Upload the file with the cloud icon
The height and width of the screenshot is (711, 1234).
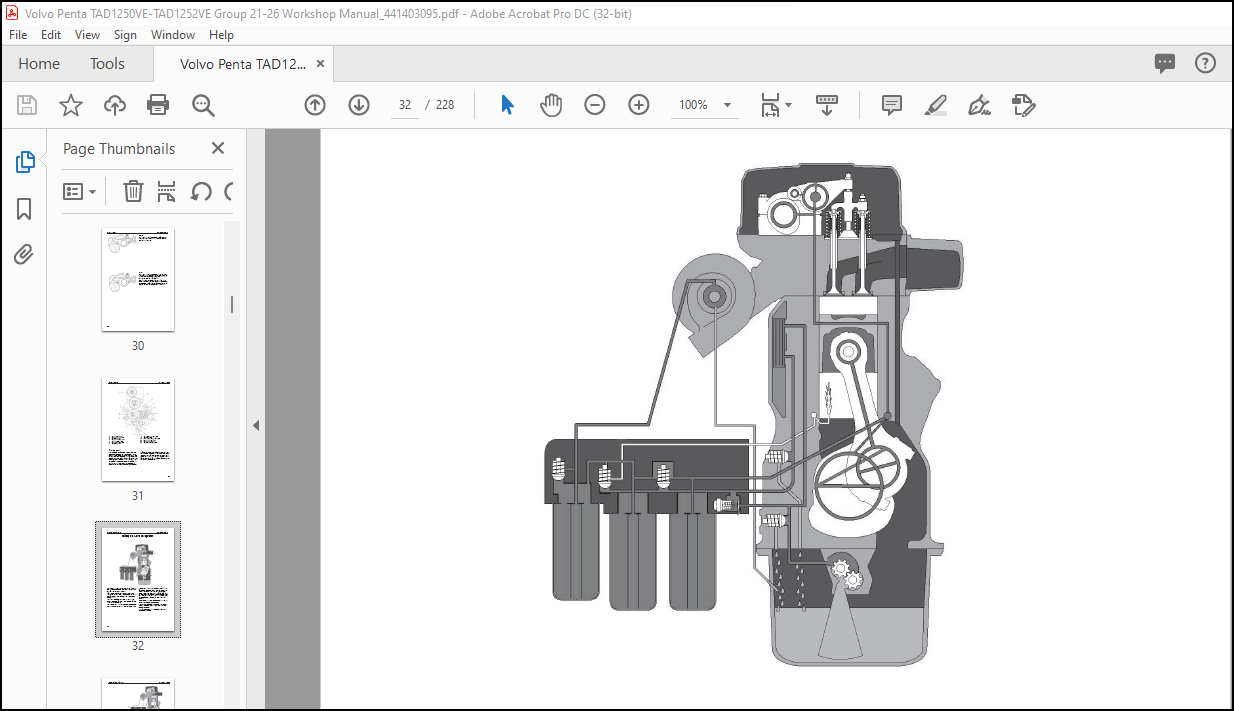coord(115,105)
